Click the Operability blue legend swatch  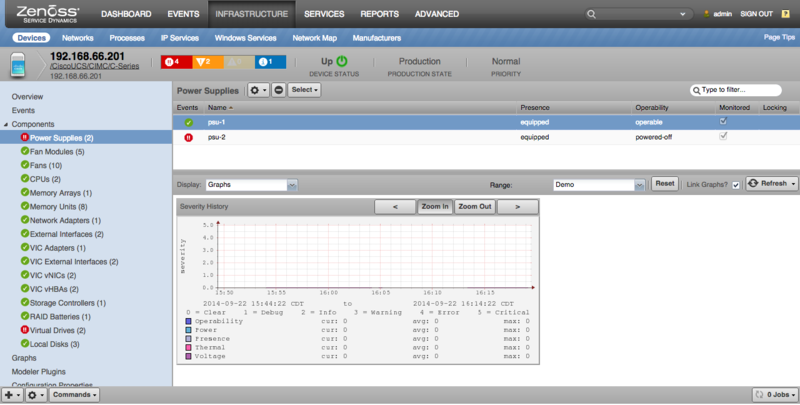(188, 321)
